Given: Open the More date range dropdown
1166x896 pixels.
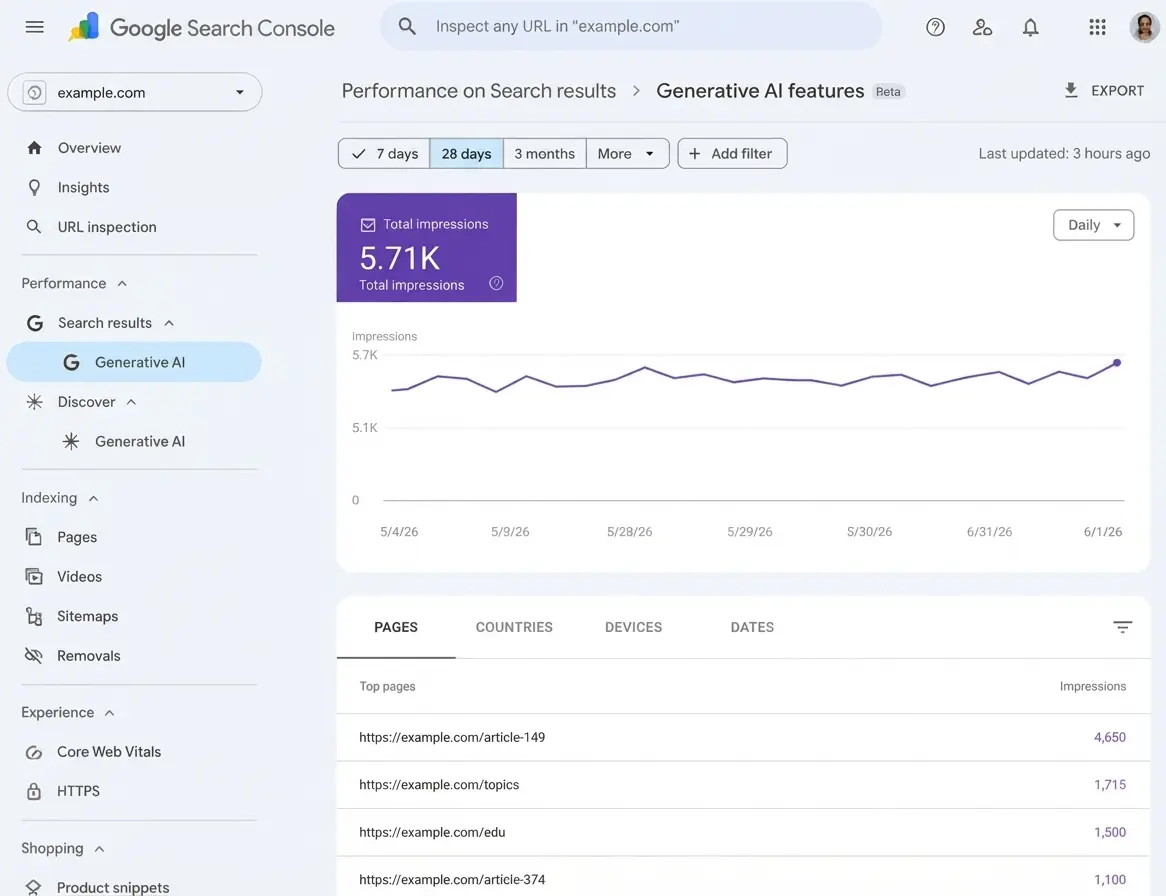Looking at the screenshot, I should click(627, 153).
